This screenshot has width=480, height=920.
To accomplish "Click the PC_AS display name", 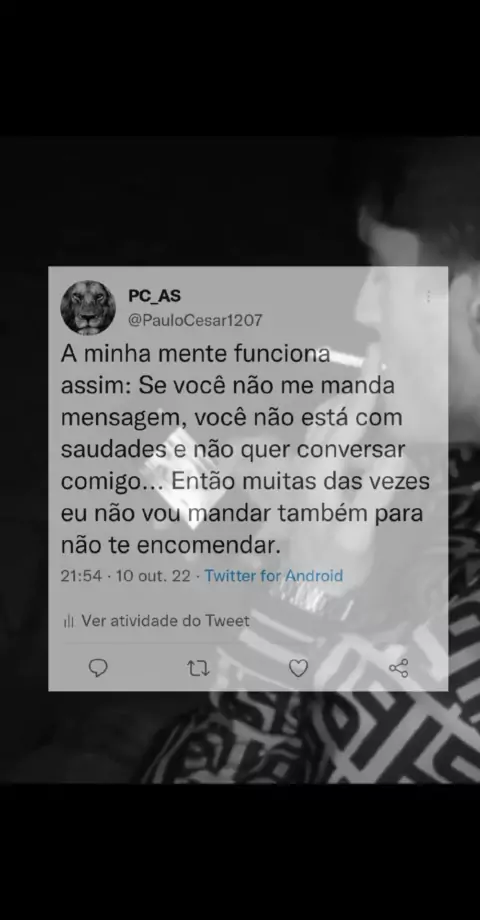I will click(x=155, y=296).
